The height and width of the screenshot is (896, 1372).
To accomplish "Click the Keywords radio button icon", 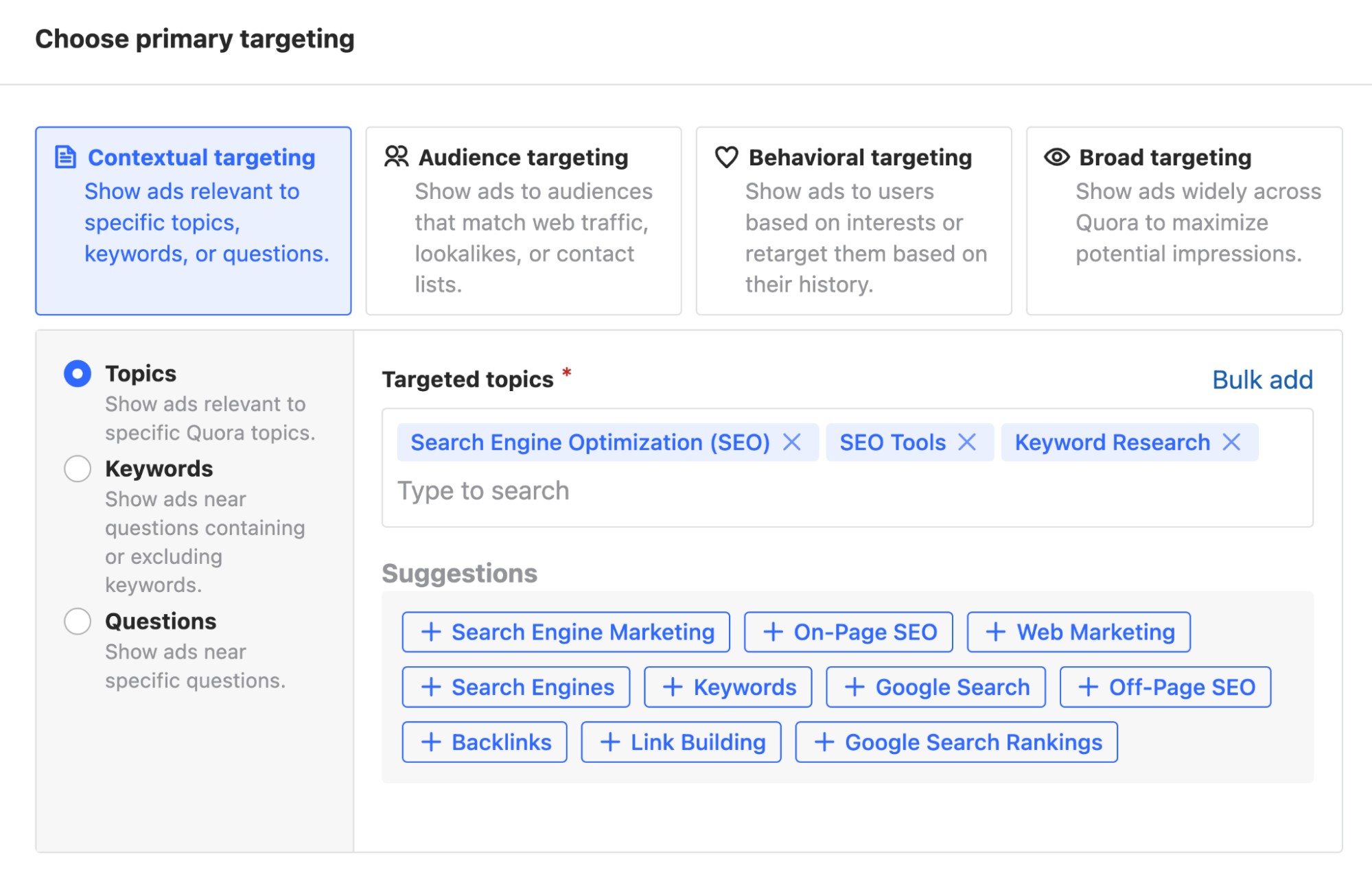I will coord(77,467).
